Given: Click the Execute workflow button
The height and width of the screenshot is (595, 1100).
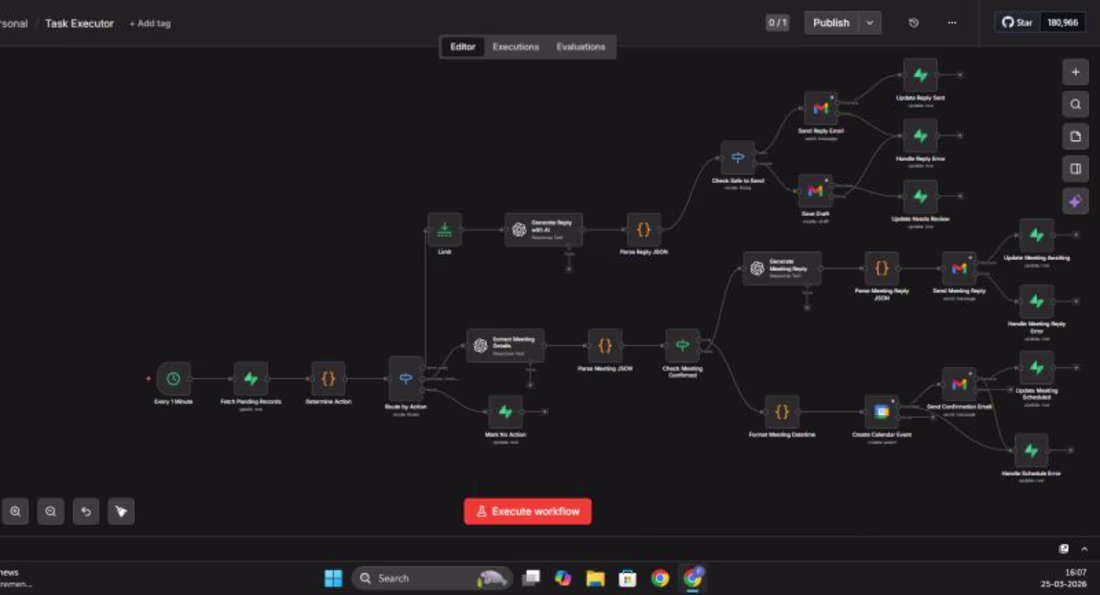Looking at the screenshot, I should 527,511.
